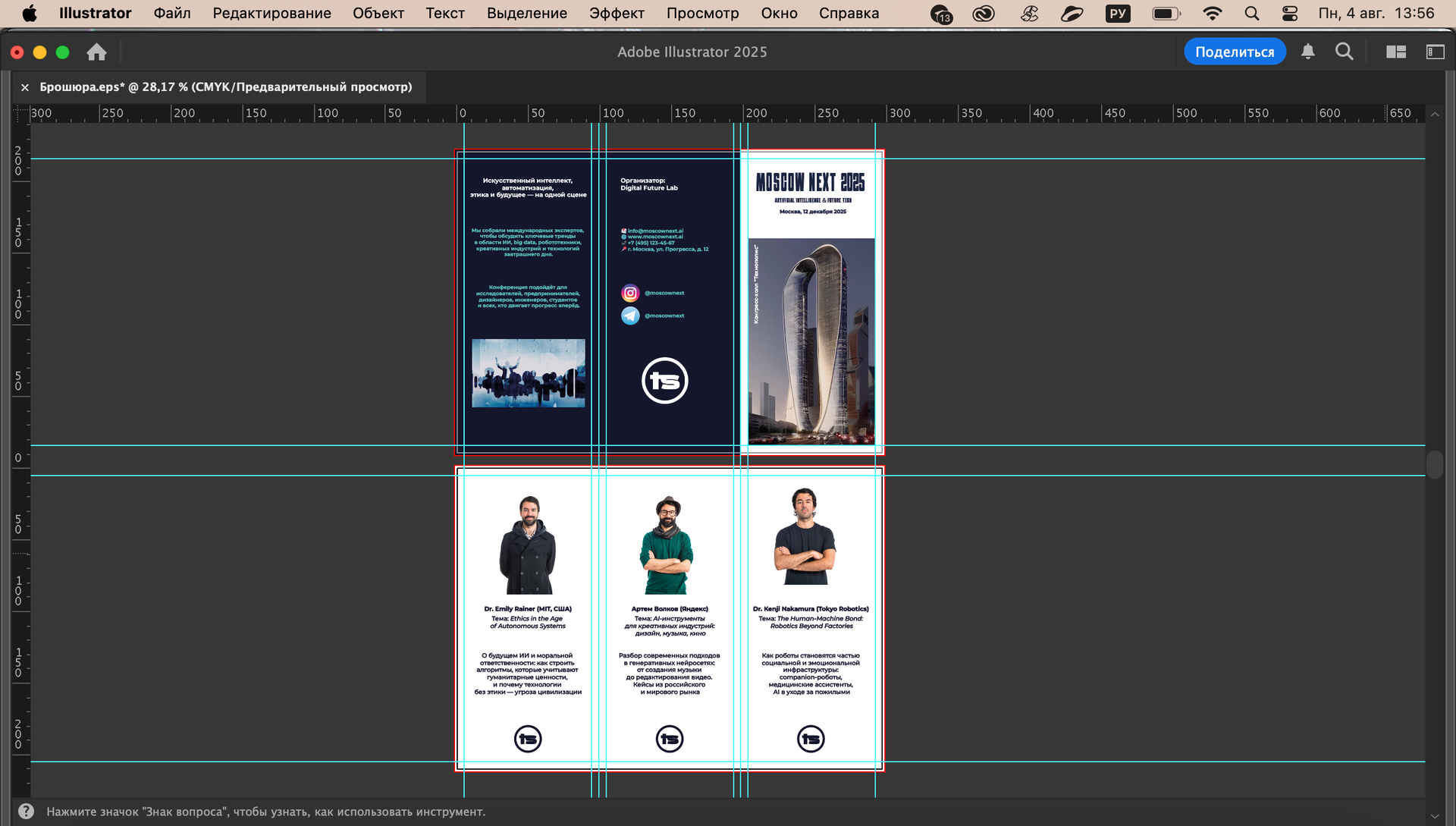
Task: Select the MOSCOW NEXT 2025 headline
Action: (811, 183)
